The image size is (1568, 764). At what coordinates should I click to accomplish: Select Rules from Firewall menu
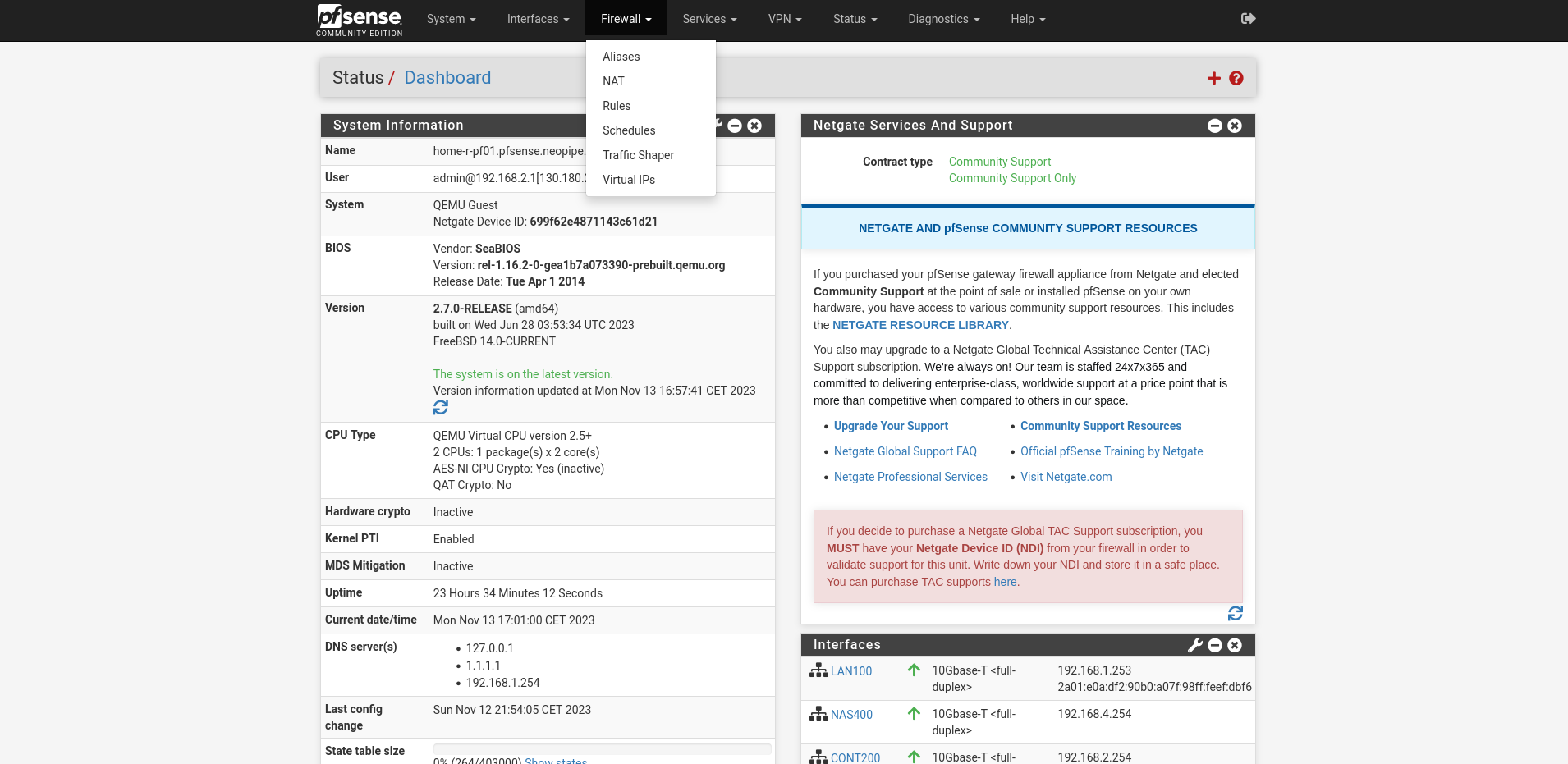(x=651, y=106)
